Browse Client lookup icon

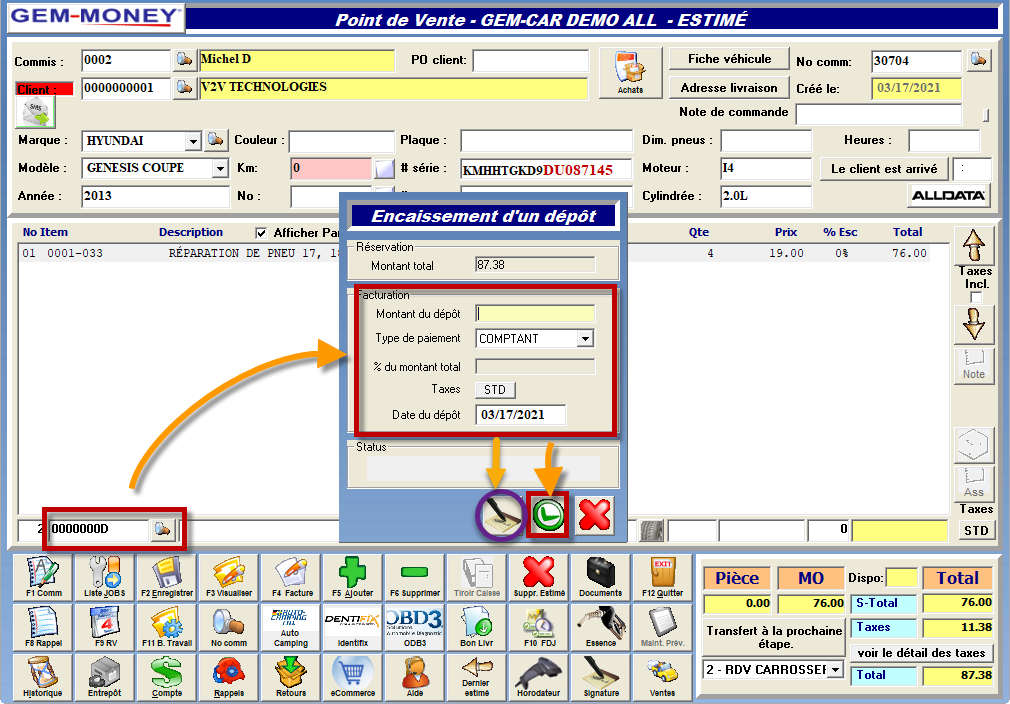coord(184,88)
